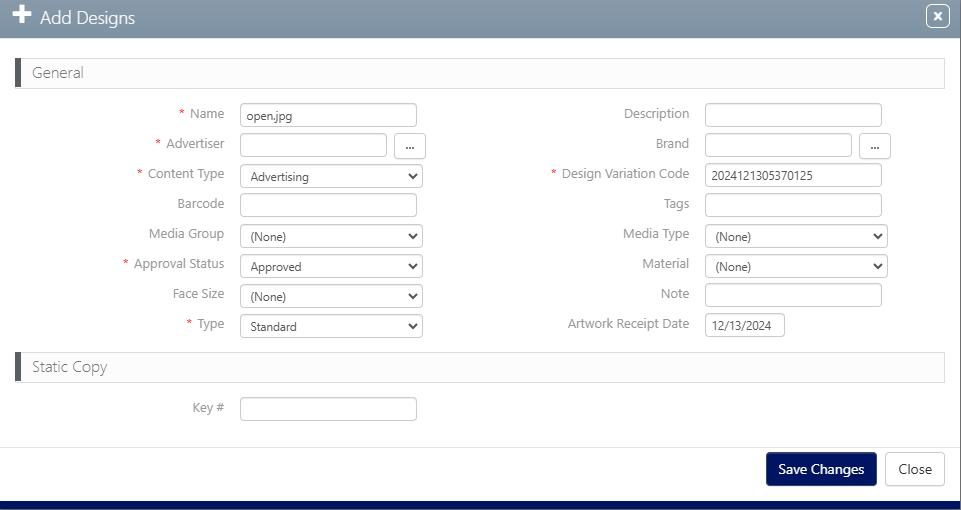Open Advertiser lookup ellipsis button
Viewport: 961px width, 510px height.
[410, 146]
